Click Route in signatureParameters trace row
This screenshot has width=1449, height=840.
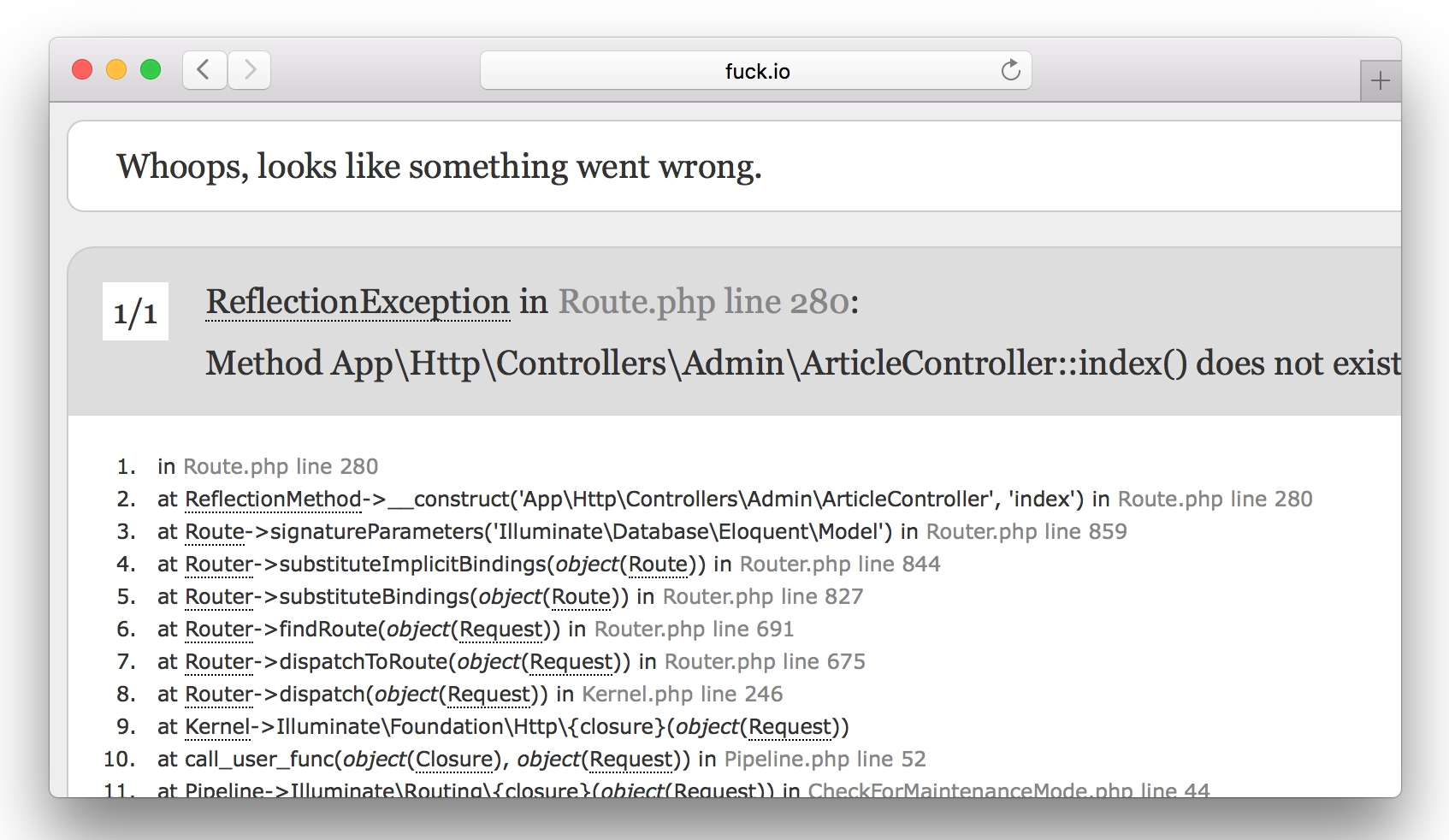tap(215, 531)
